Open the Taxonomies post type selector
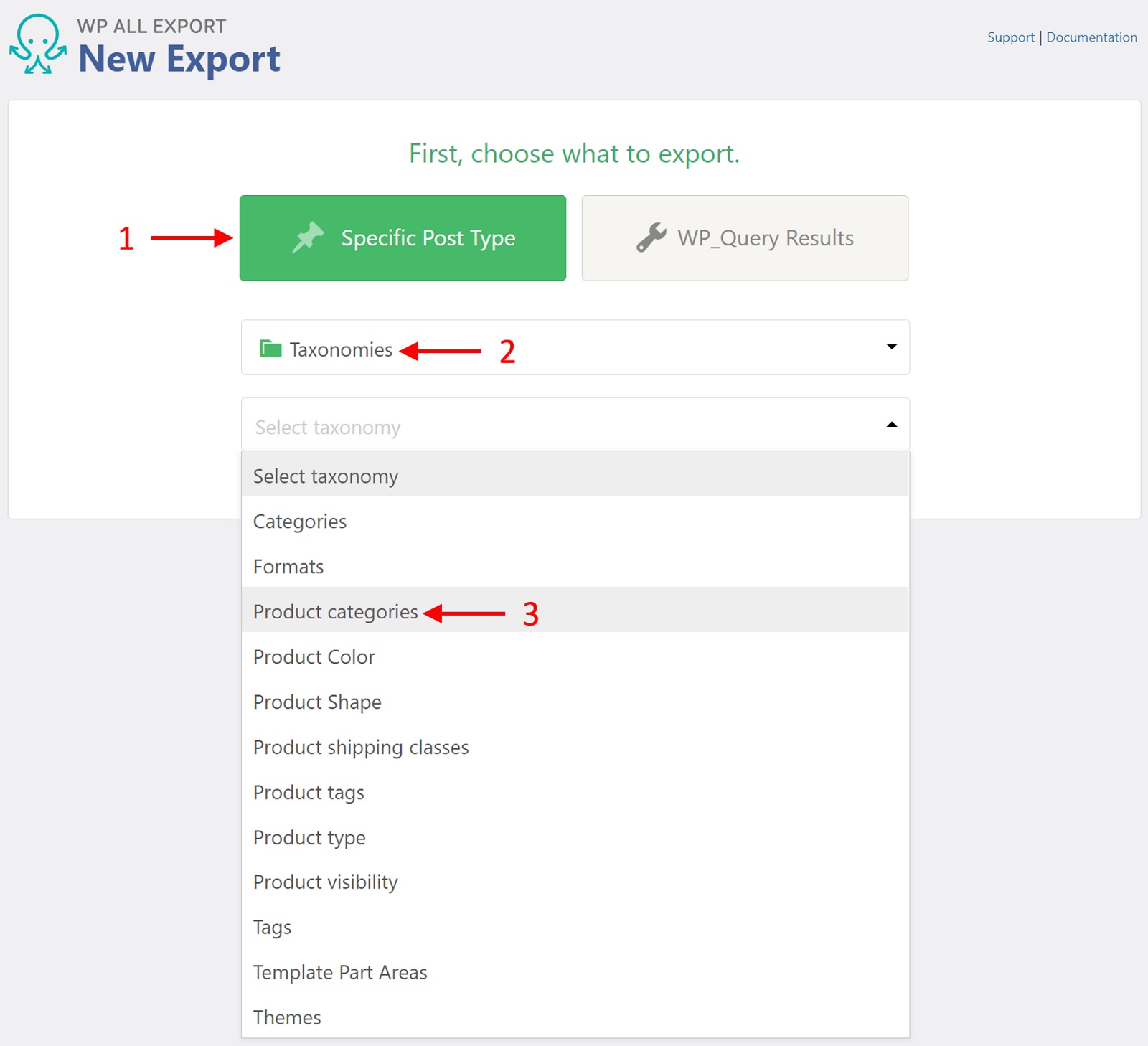The height and width of the screenshot is (1046, 1148). click(575, 347)
